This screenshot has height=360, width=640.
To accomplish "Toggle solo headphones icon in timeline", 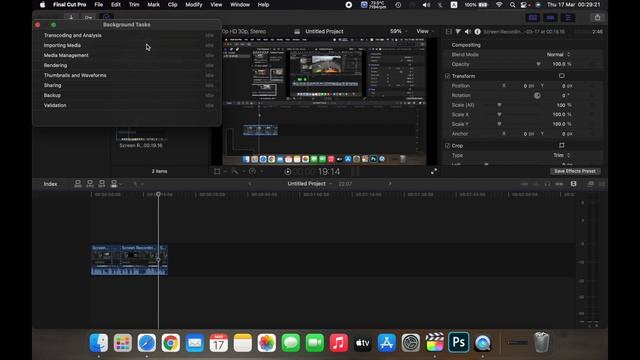I will 547,184.
